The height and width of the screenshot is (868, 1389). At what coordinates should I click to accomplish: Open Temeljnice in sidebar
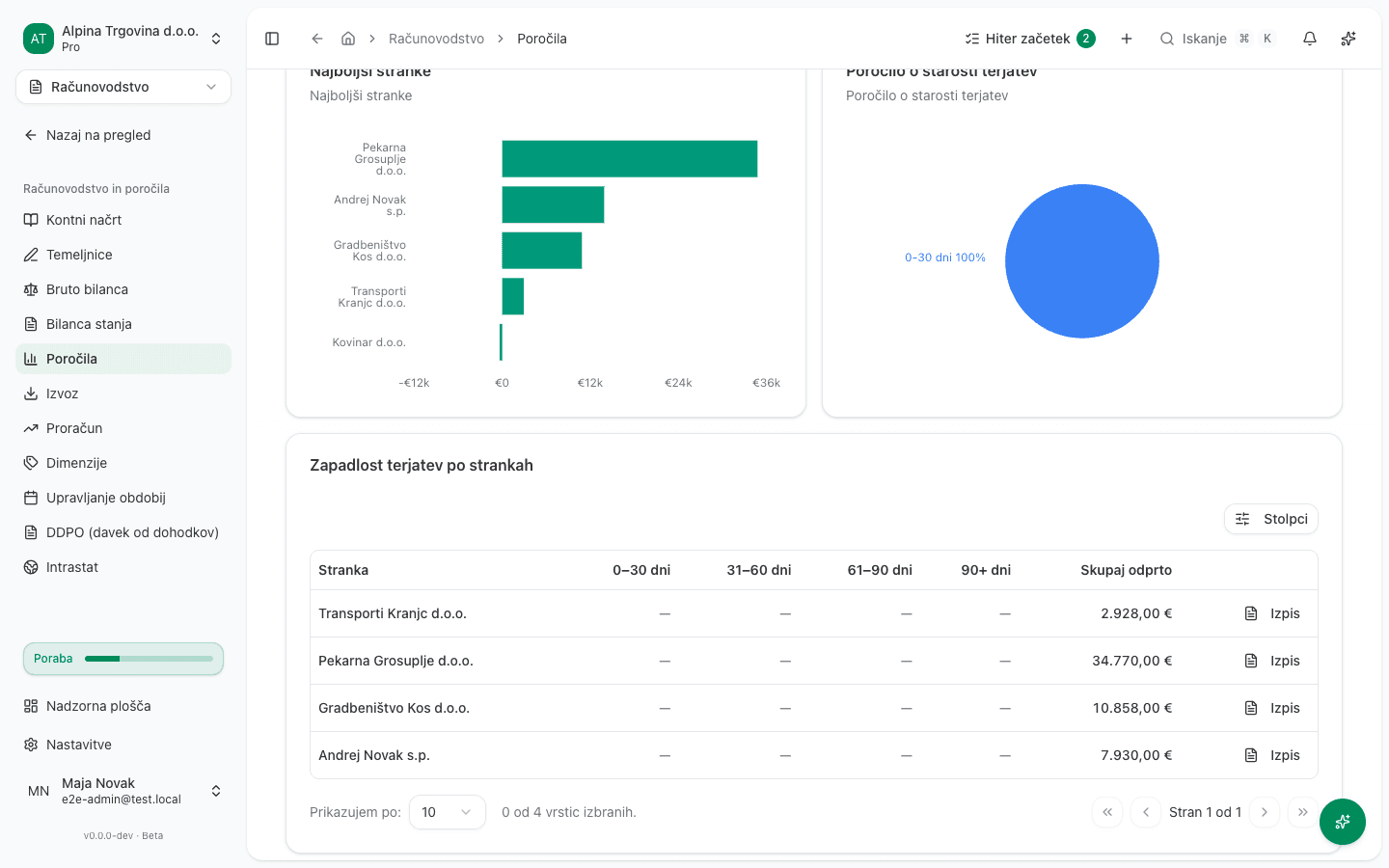point(123,255)
